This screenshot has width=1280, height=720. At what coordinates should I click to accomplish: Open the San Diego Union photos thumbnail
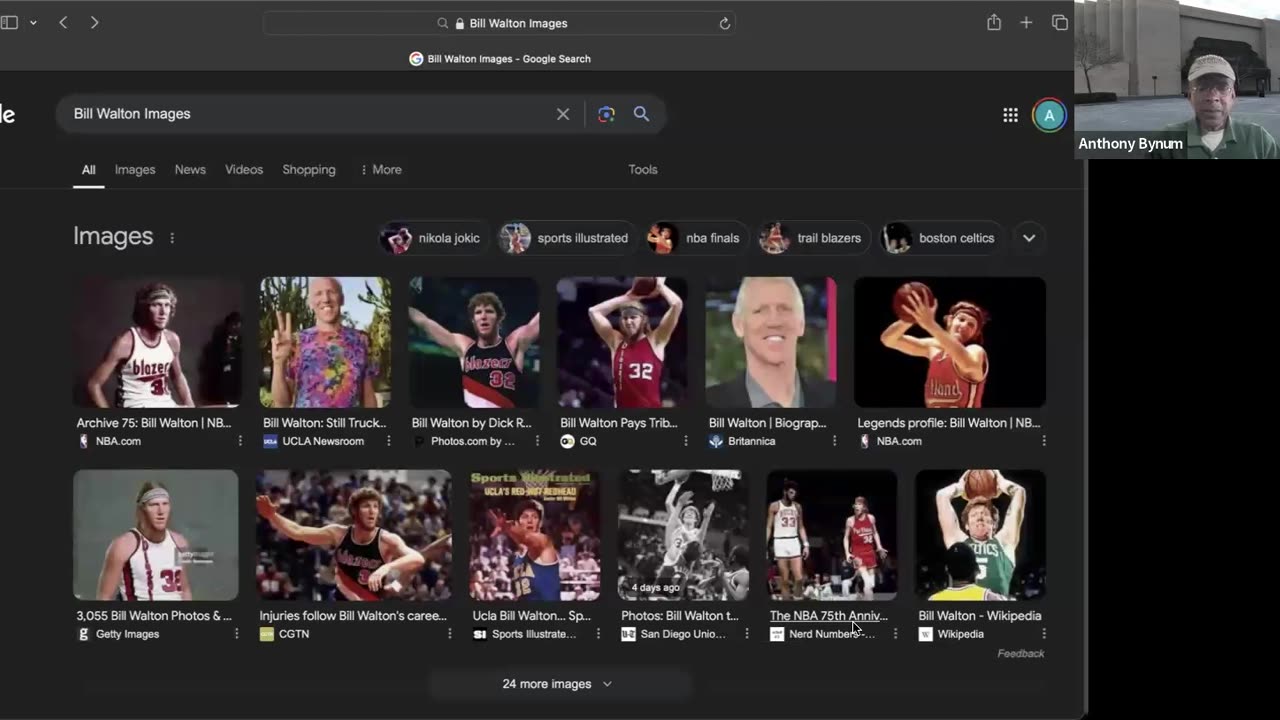(x=684, y=535)
